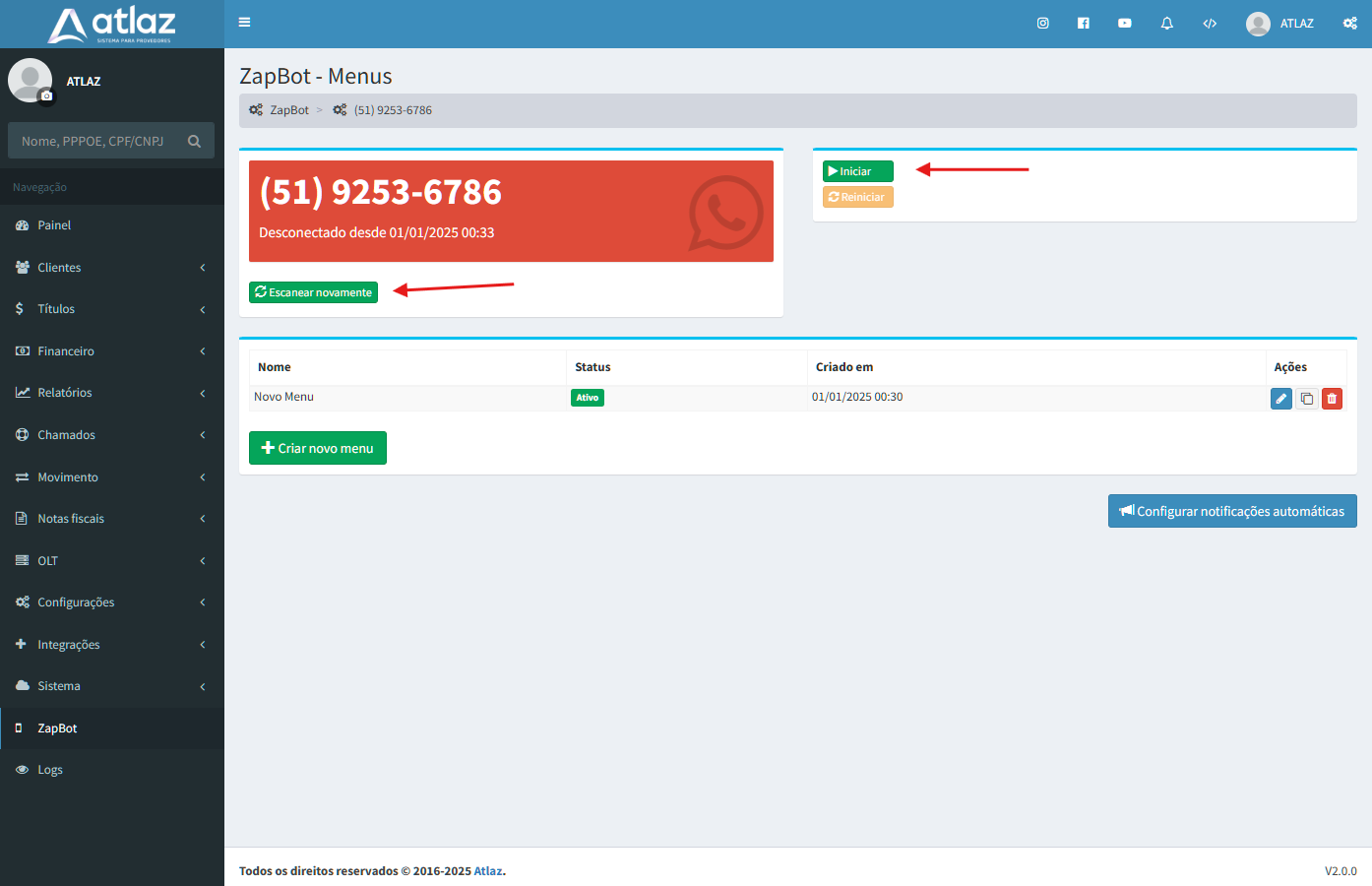Click the V2.0.0 version text

1341,871
